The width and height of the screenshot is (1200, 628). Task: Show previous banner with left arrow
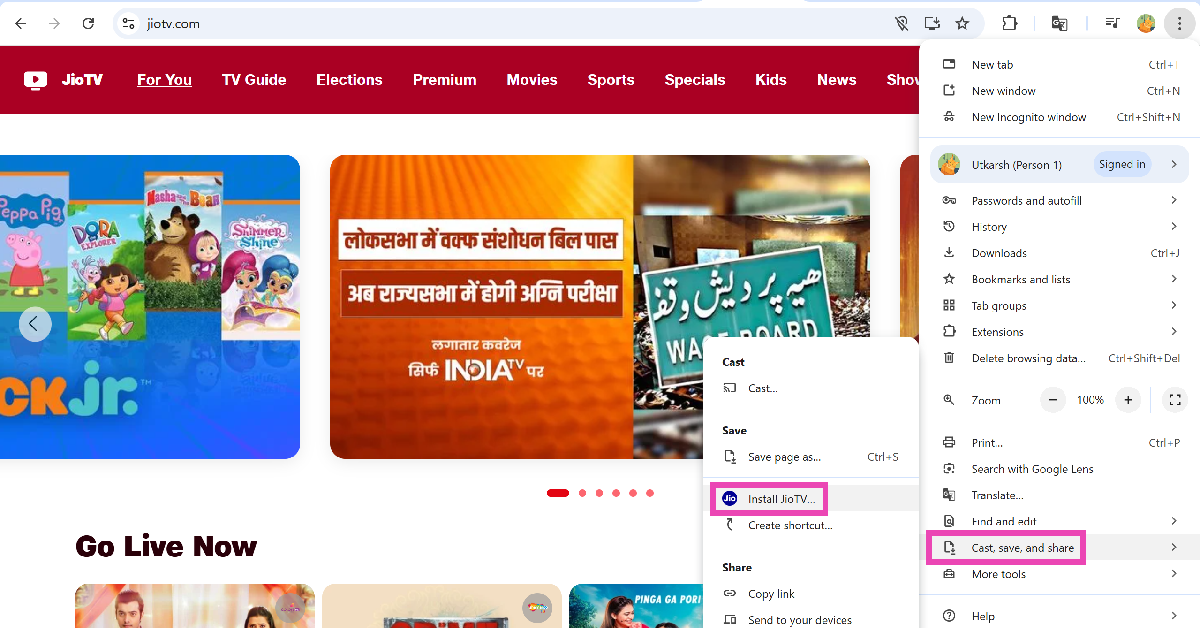(x=35, y=324)
